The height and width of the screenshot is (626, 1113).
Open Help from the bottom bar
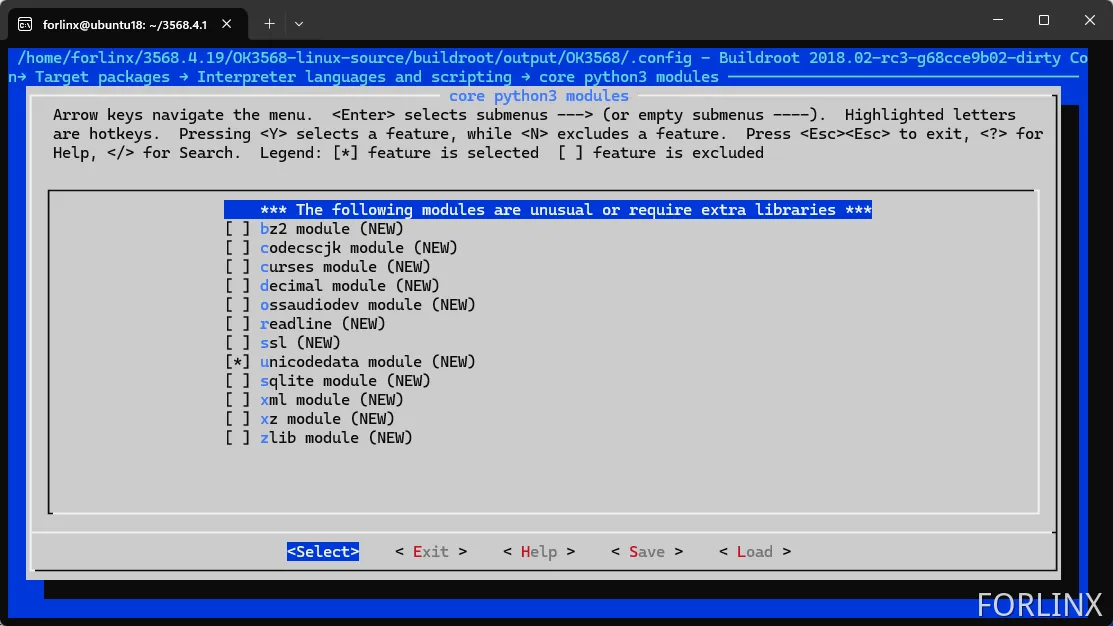pos(539,552)
